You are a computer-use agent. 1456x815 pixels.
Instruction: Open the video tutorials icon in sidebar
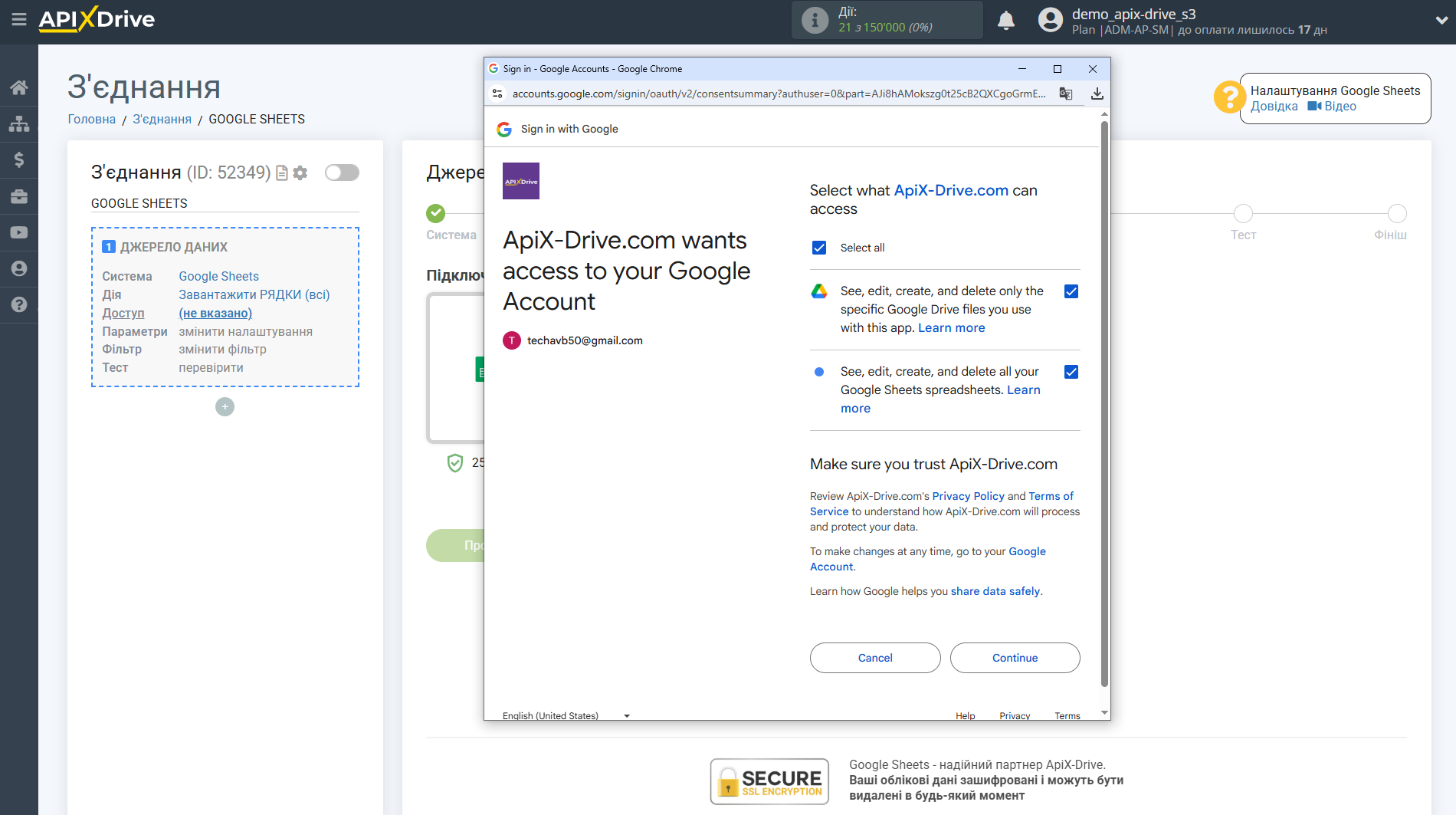19,232
